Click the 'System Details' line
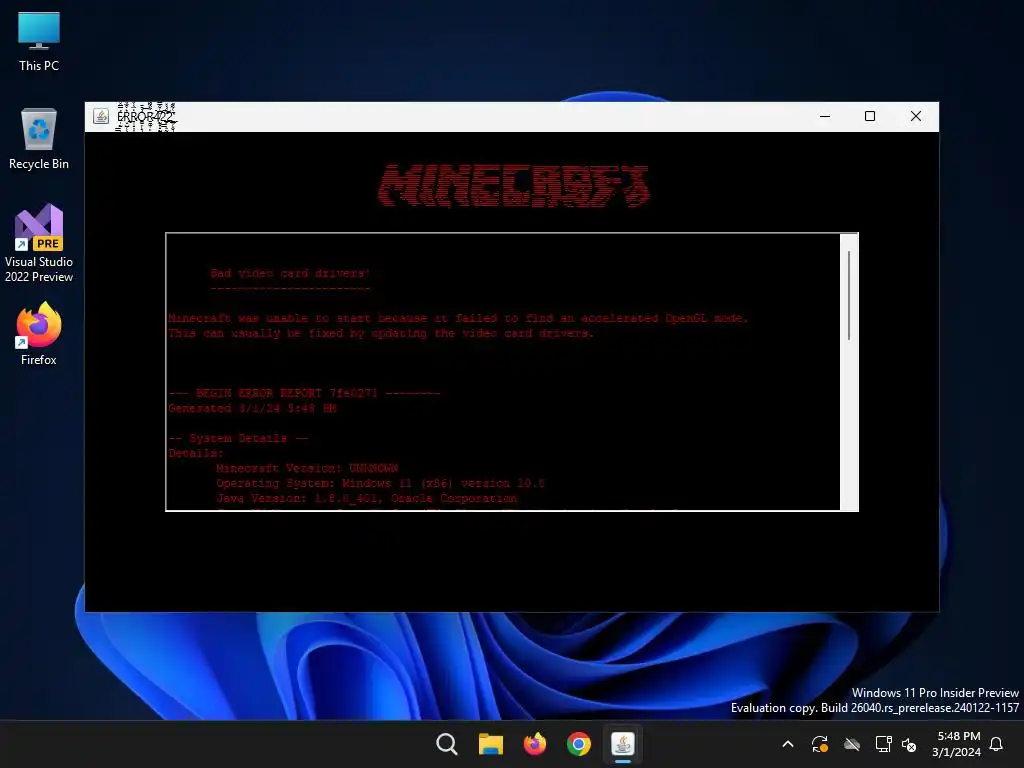Image resolution: width=1024 pixels, height=768 pixels. pyautogui.click(x=238, y=438)
